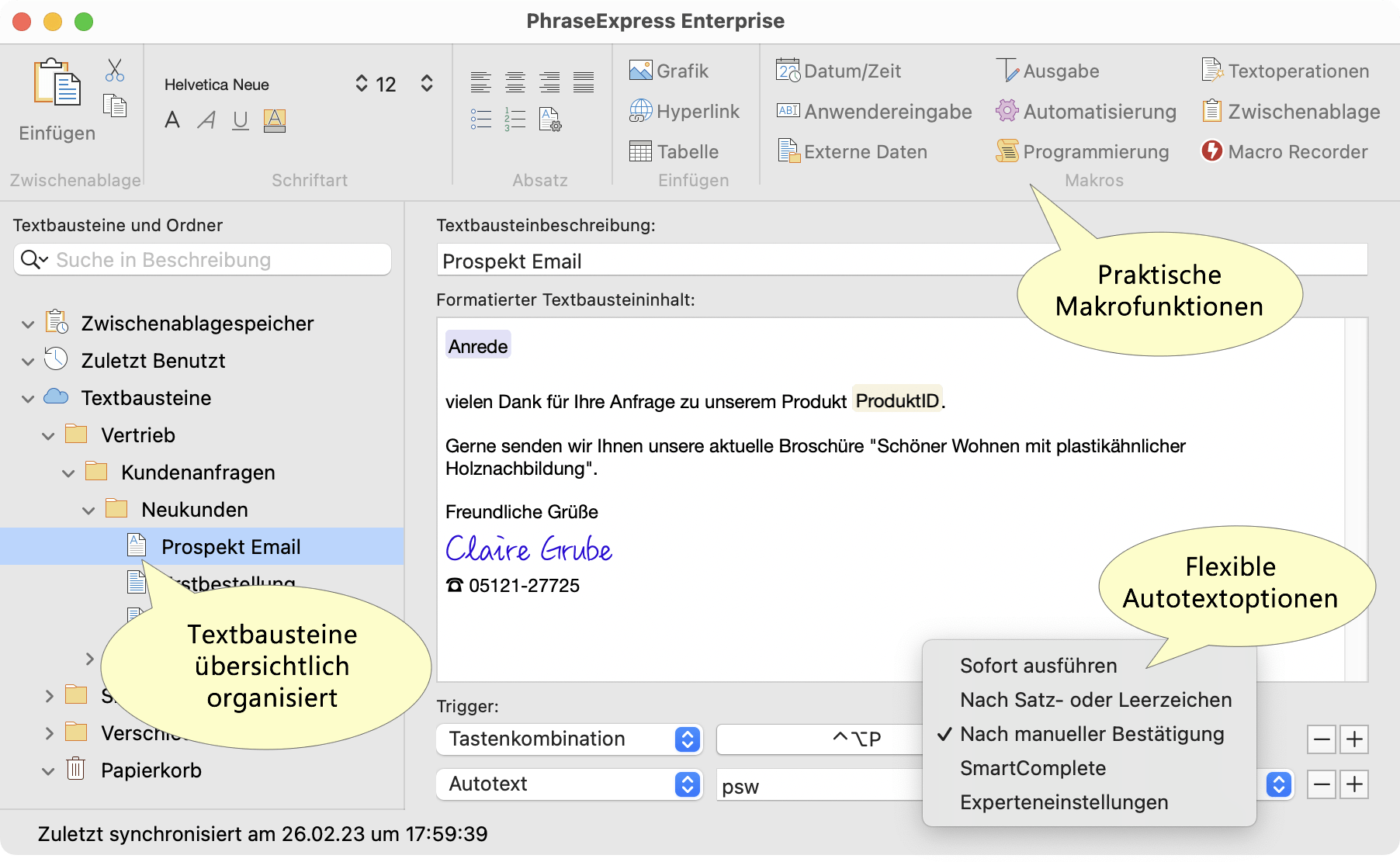This screenshot has width=1400, height=862.
Task: Choose Nach Satz- oder Leerzeichen
Action: point(1089,700)
